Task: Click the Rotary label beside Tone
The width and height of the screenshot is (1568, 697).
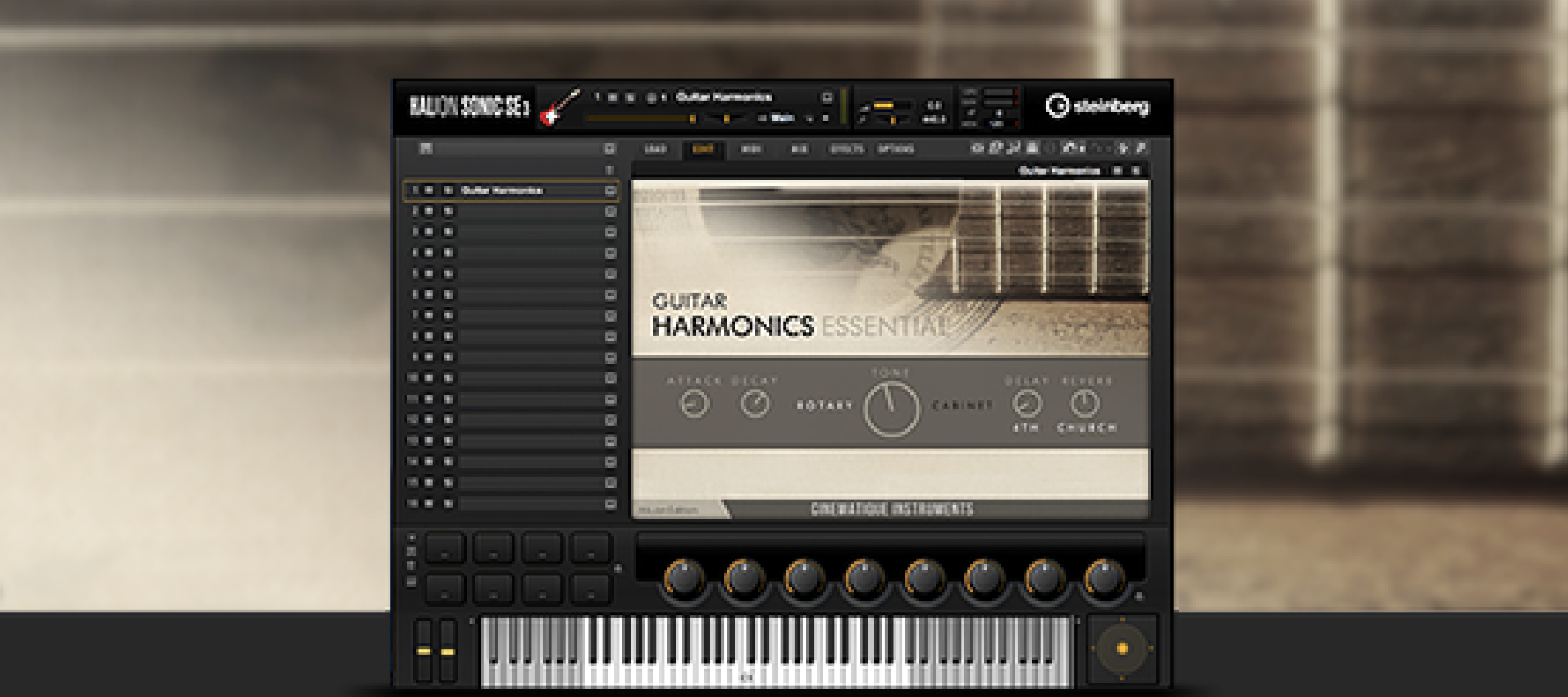Action: 824,406
